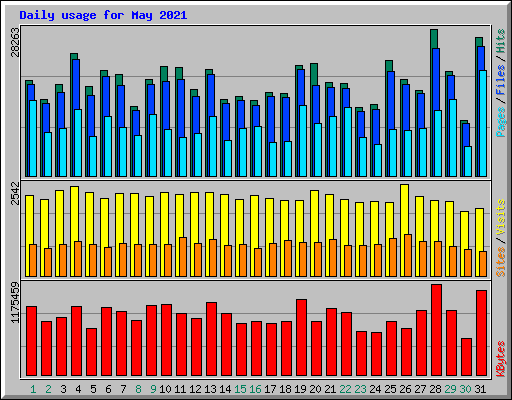Click day 11 on the x-axis
The image size is (512, 400).
180,389
